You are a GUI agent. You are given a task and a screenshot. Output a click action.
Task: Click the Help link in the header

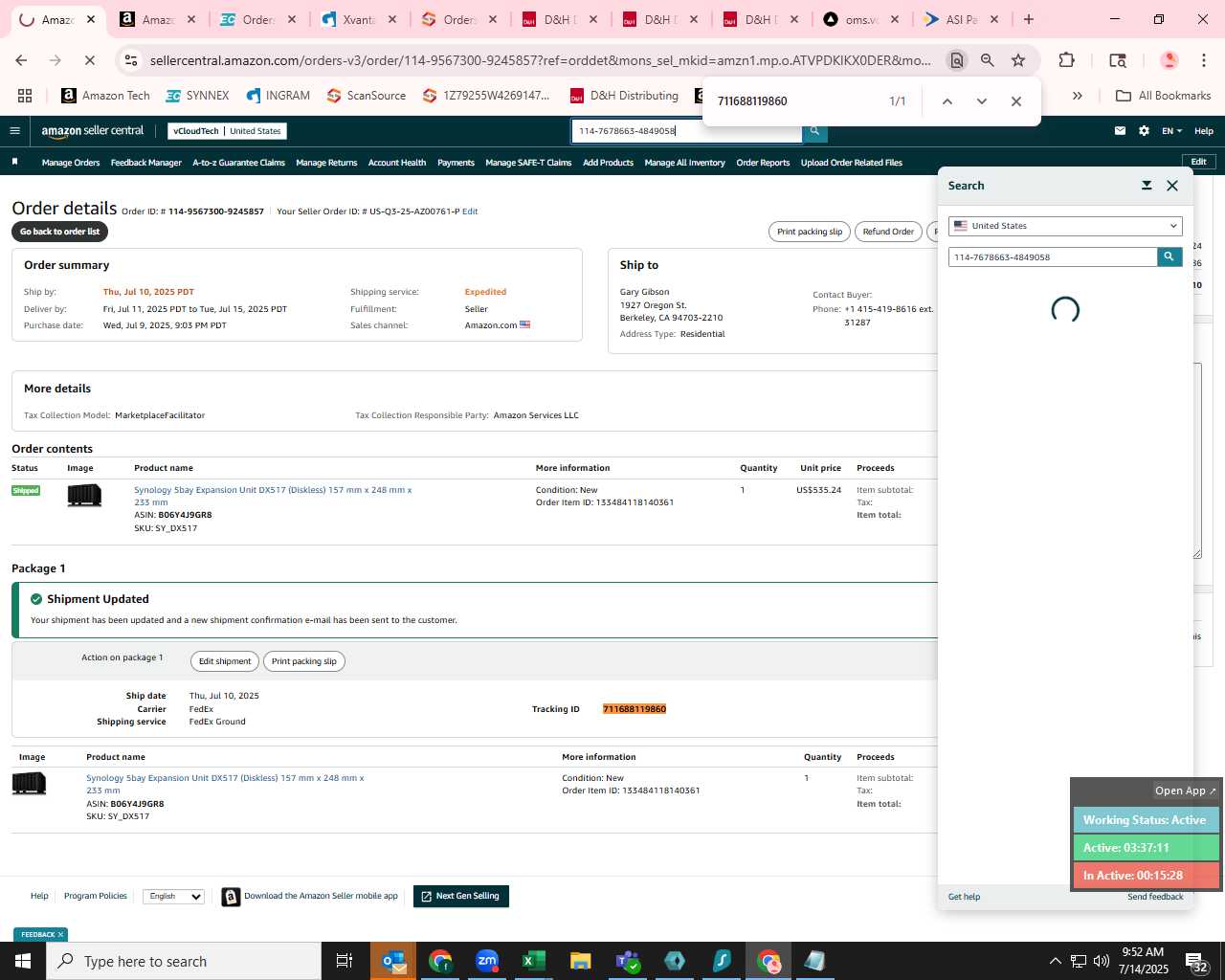[1204, 131]
